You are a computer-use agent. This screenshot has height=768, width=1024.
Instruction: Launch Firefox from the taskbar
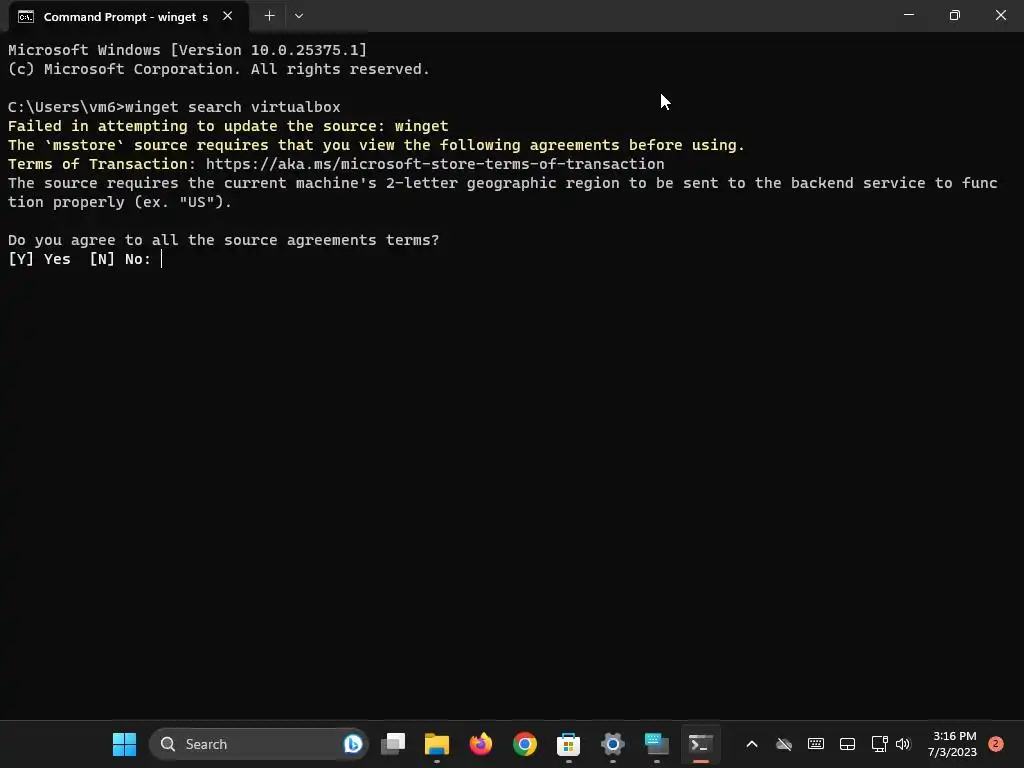coord(481,744)
